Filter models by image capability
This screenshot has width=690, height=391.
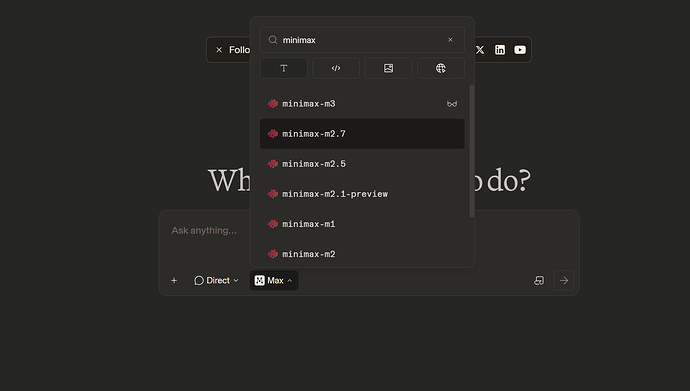[x=389, y=68]
